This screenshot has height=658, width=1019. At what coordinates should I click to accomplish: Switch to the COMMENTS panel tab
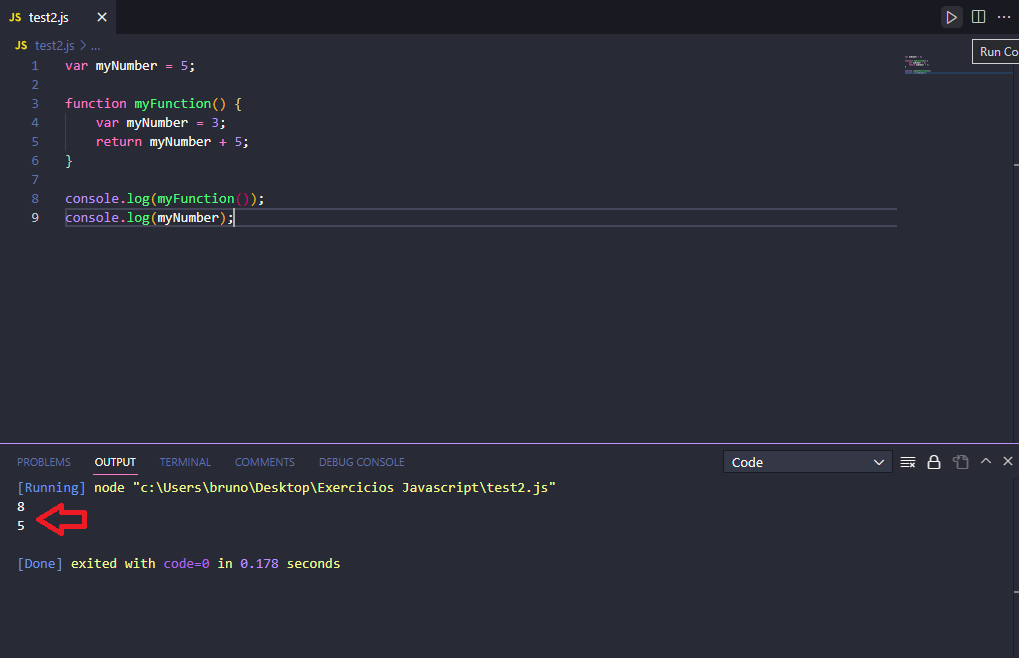coord(264,462)
